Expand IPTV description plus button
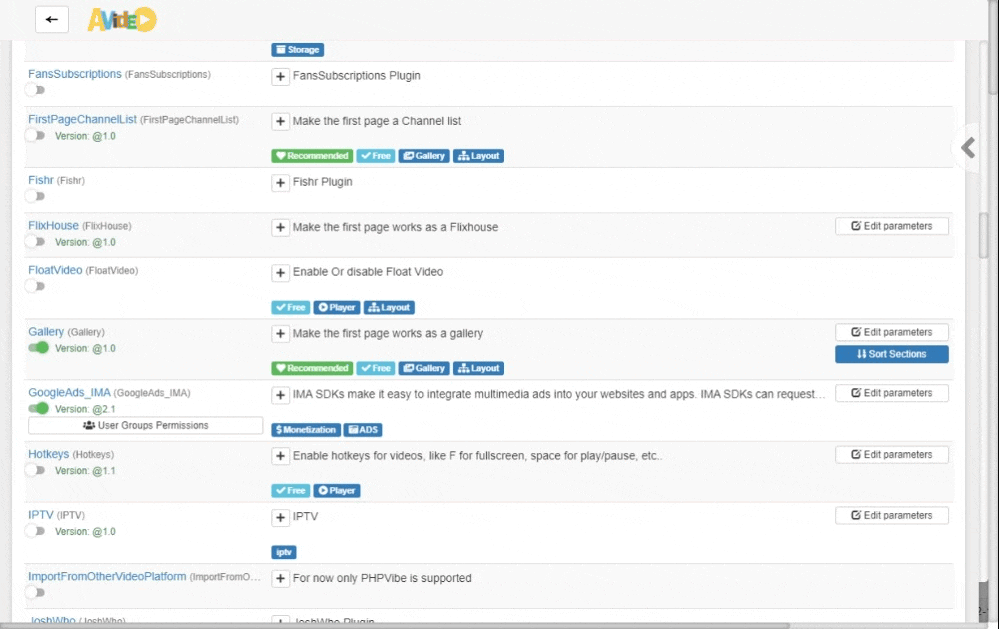 [x=280, y=517]
